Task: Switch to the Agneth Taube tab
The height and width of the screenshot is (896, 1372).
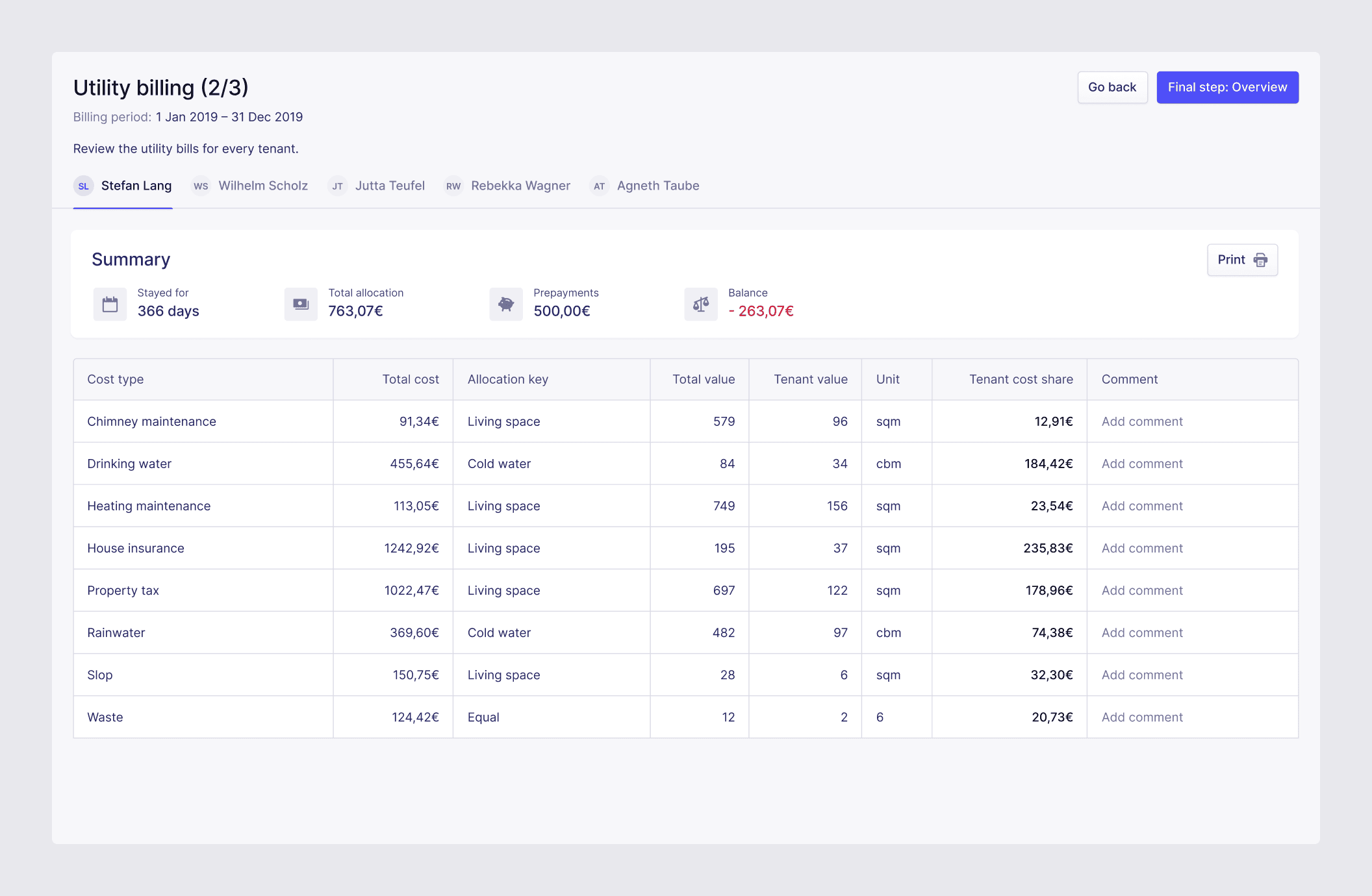Action: click(x=658, y=186)
